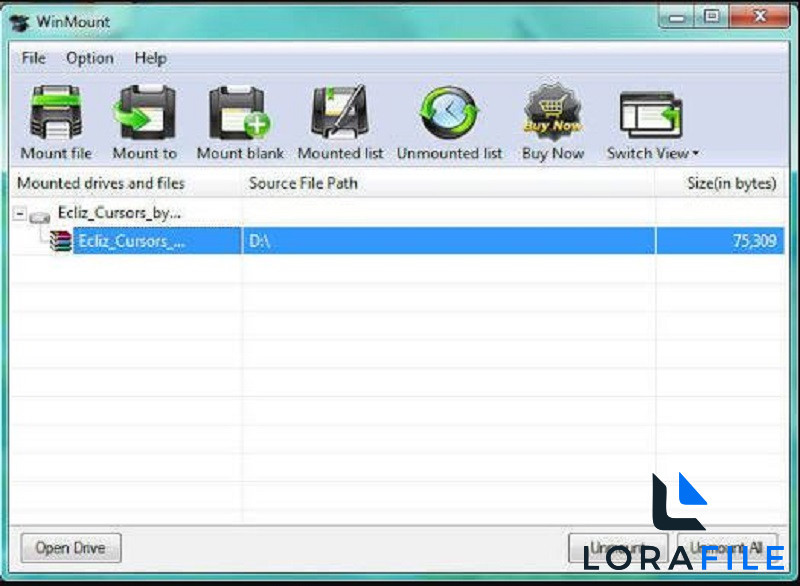The image size is (800, 586).
Task: Sort by Mounted drives and files column
Action: pos(126,183)
